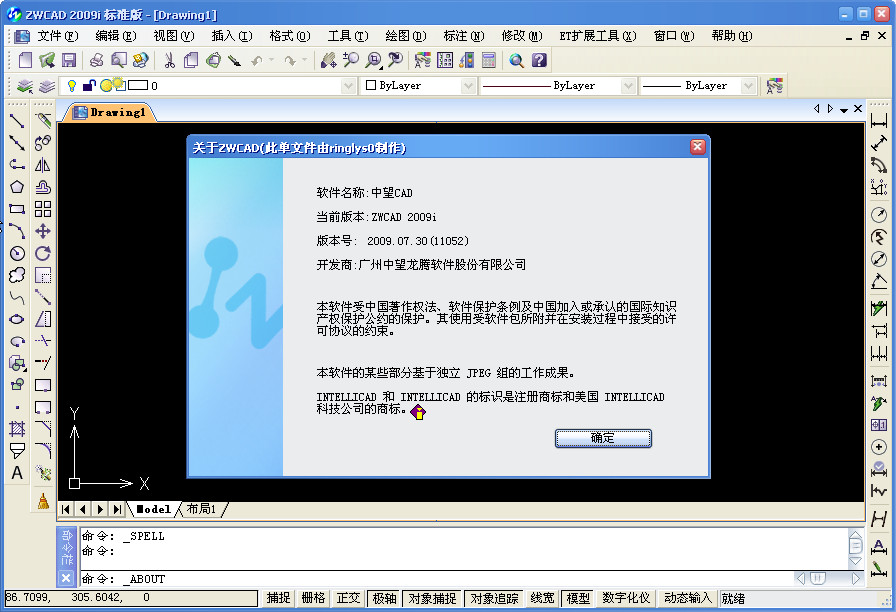The width and height of the screenshot is (896, 612).
Task: Toggle 极轴 polar tracking
Action: pos(385,598)
